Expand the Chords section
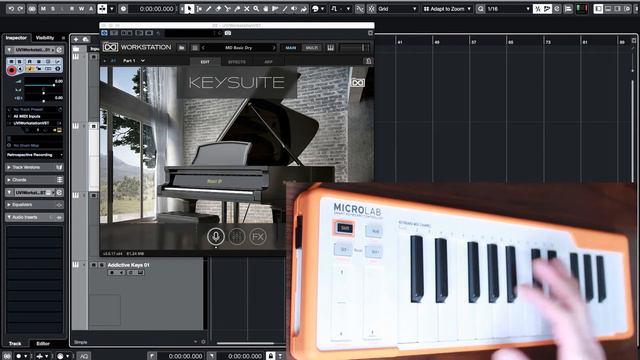Screen dimensions: 640x360 coord(34,180)
